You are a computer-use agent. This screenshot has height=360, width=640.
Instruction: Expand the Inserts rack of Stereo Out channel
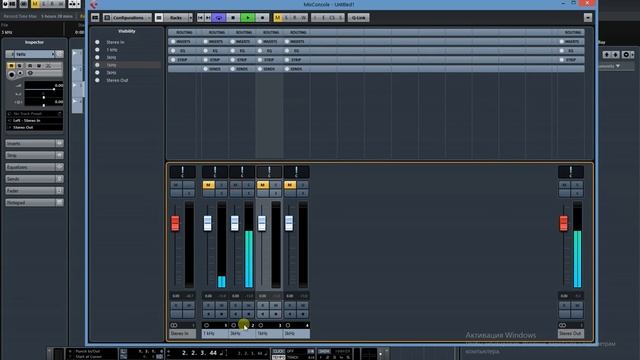click(x=571, y=42)
